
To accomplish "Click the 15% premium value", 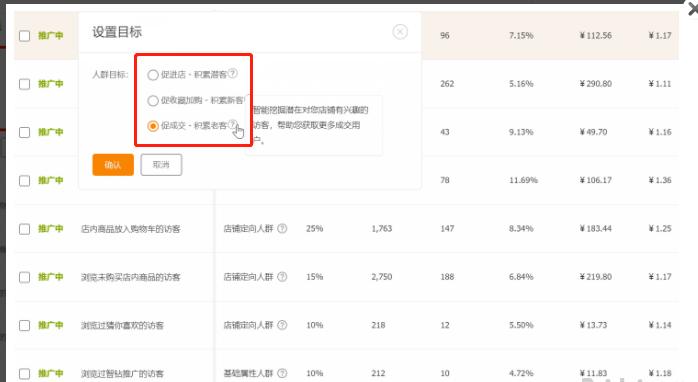I will pyautogui.click(x=314, y=277).
